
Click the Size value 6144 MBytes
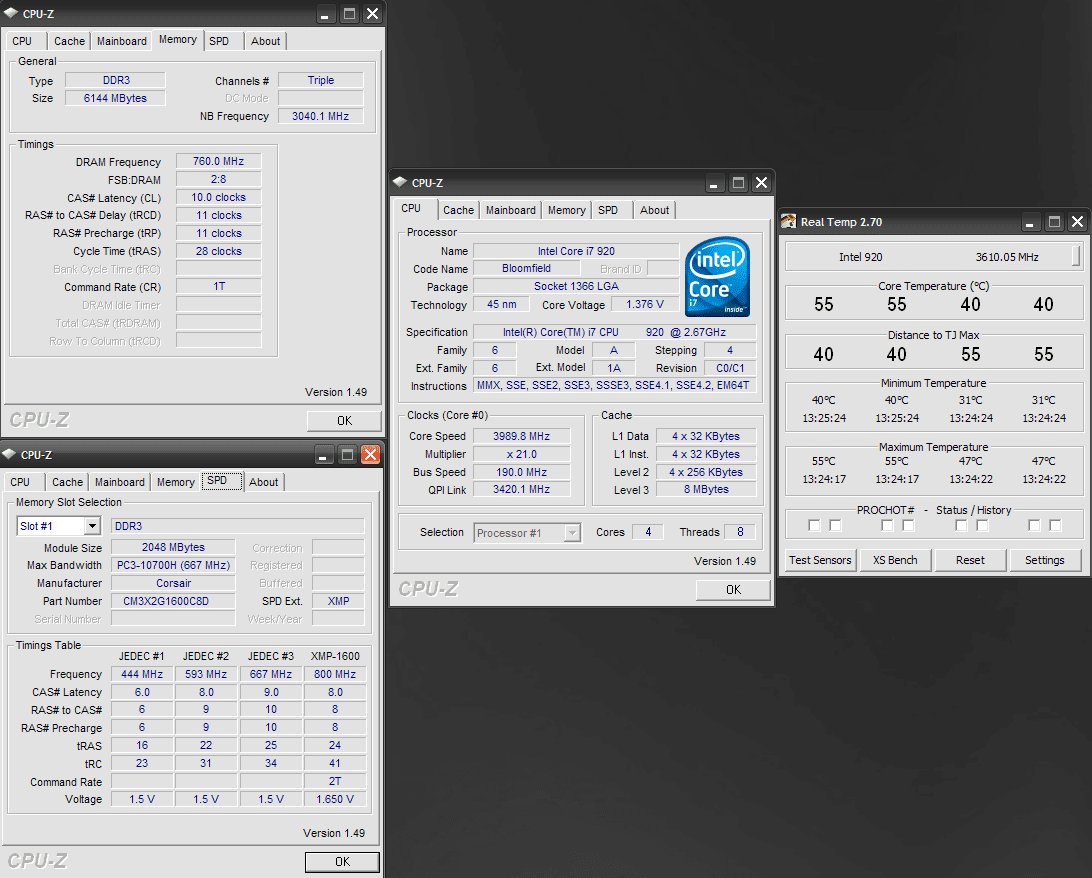pos(115,98)
